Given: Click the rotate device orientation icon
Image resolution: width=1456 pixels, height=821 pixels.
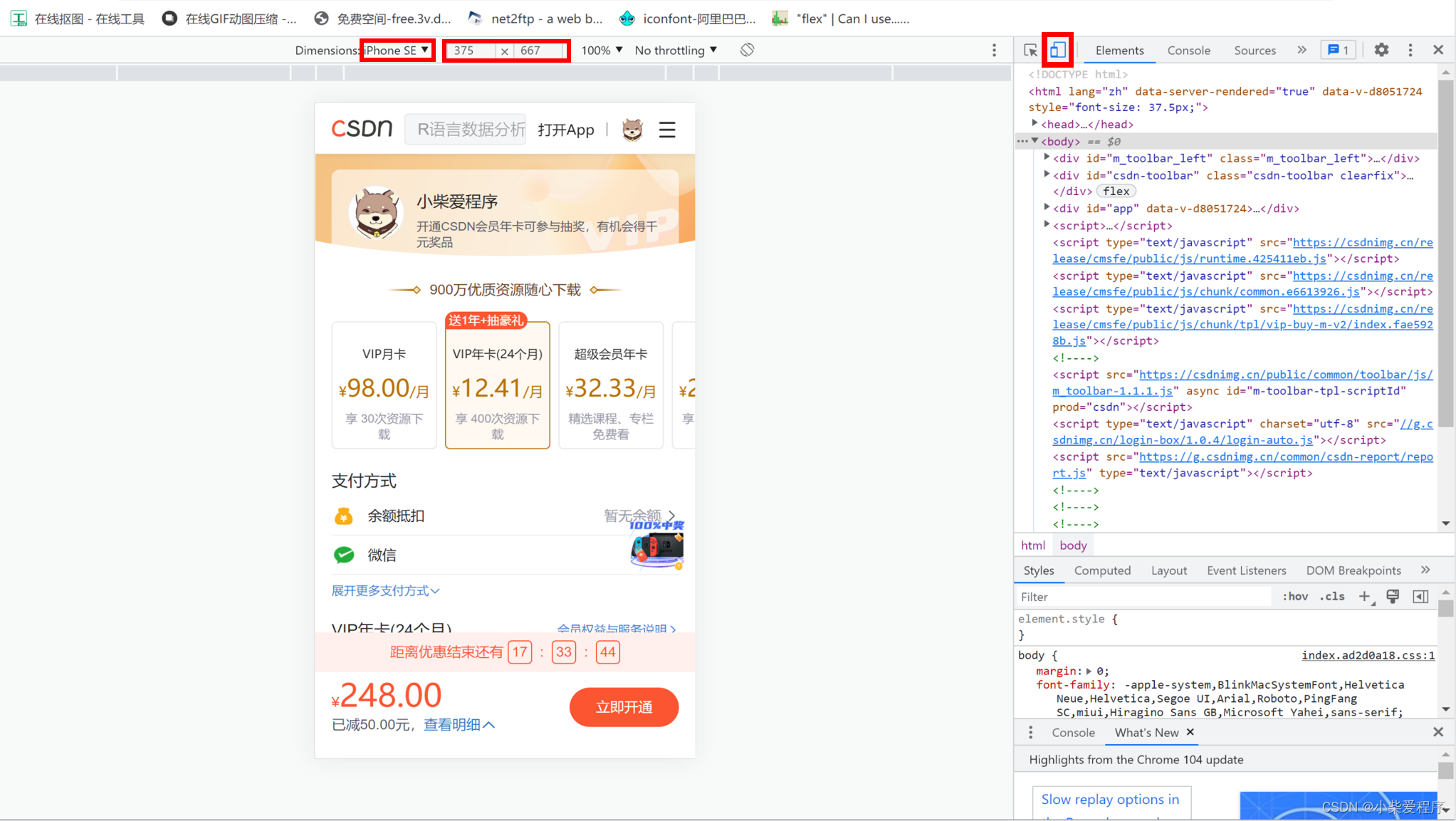Looking at the screenshot, I should tap(747, 50).
